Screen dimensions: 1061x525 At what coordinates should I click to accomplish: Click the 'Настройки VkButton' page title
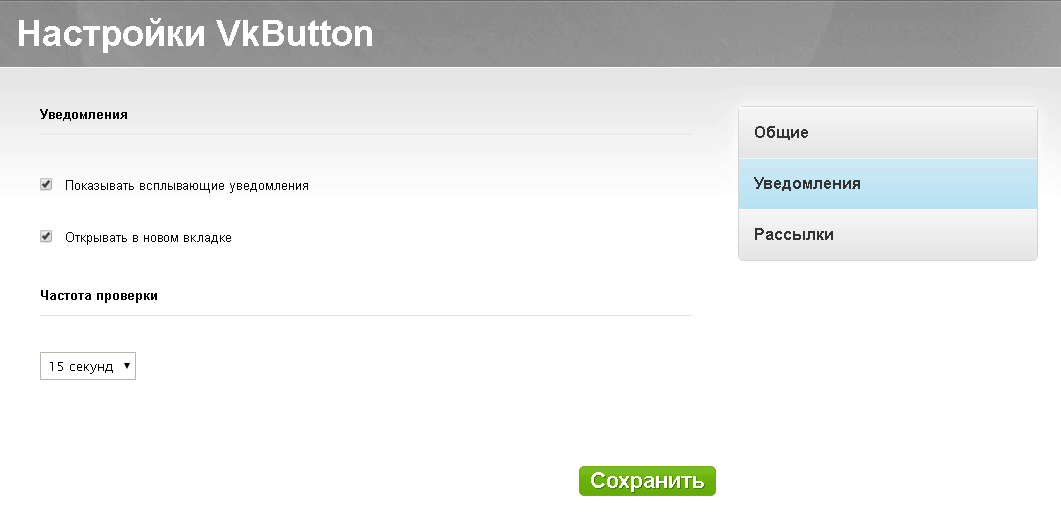195,35
